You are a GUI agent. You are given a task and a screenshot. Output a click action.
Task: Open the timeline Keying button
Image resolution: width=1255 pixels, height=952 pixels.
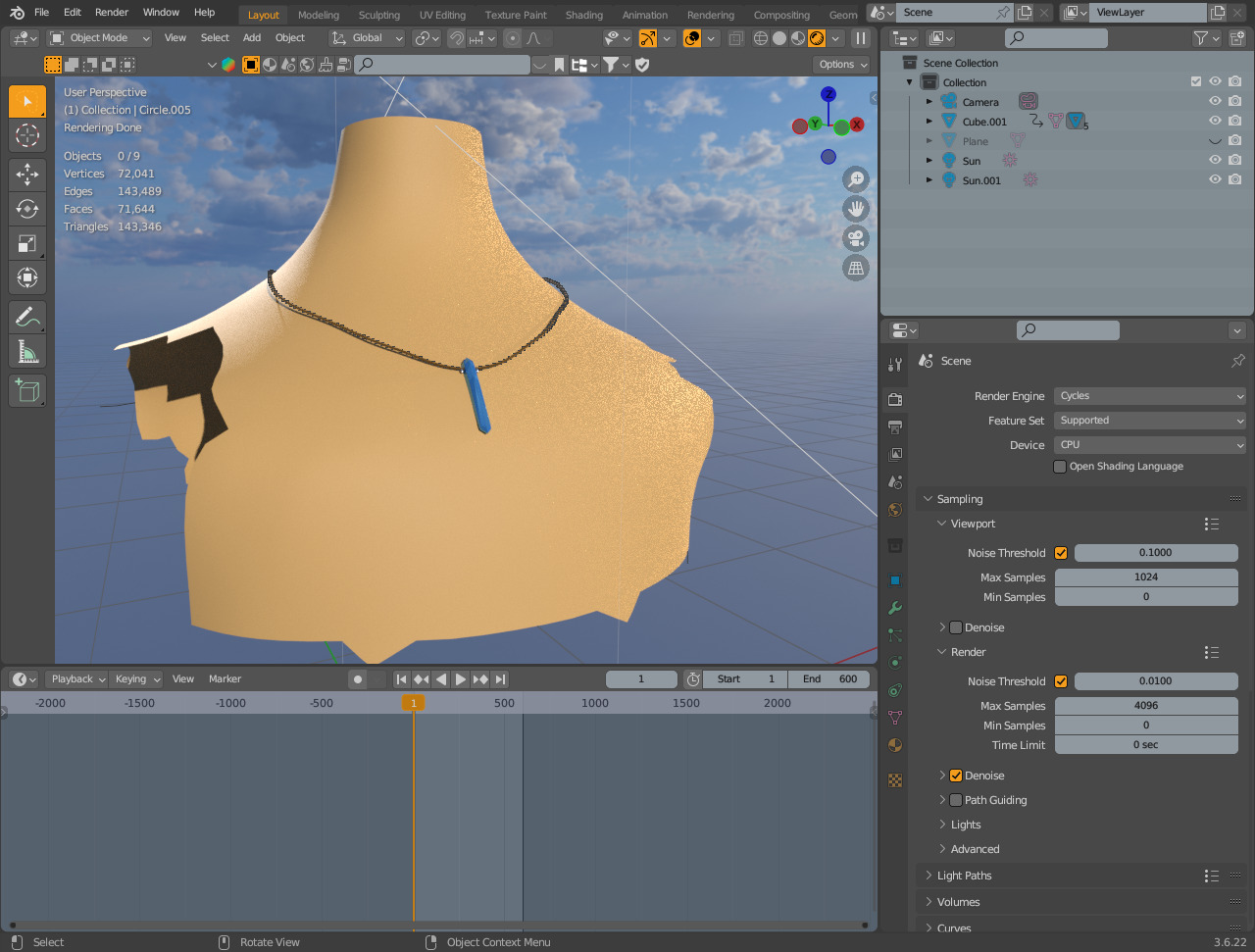pyautogui.click(x=136, y=679)
